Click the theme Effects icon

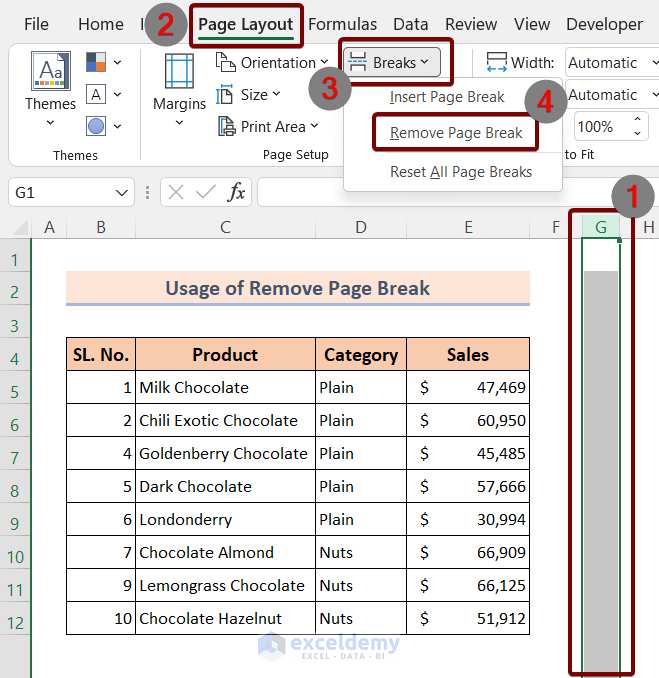(96, 126)
